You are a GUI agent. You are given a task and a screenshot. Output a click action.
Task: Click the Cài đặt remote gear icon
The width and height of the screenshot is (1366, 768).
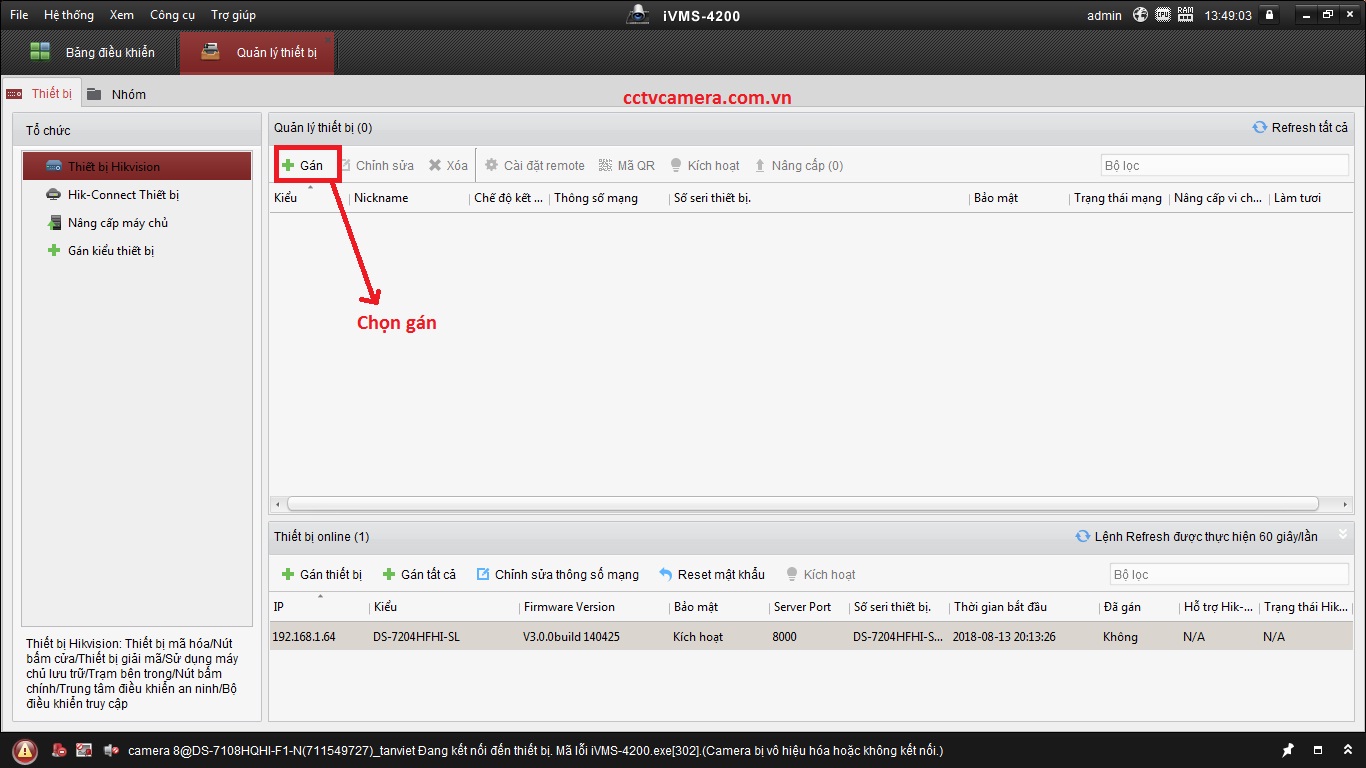(491, 166)
